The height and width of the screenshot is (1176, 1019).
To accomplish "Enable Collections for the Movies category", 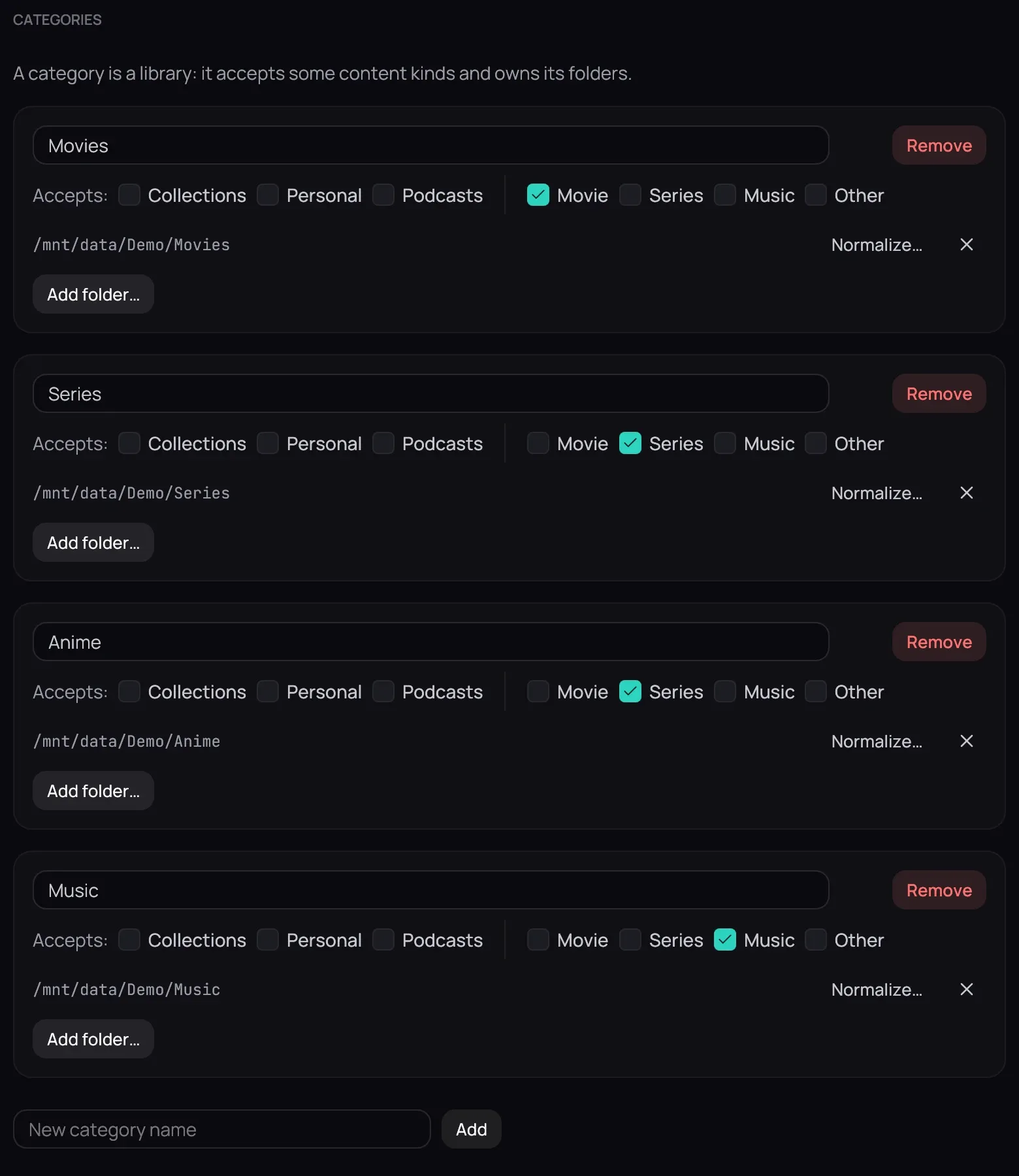I will point(129,195).
